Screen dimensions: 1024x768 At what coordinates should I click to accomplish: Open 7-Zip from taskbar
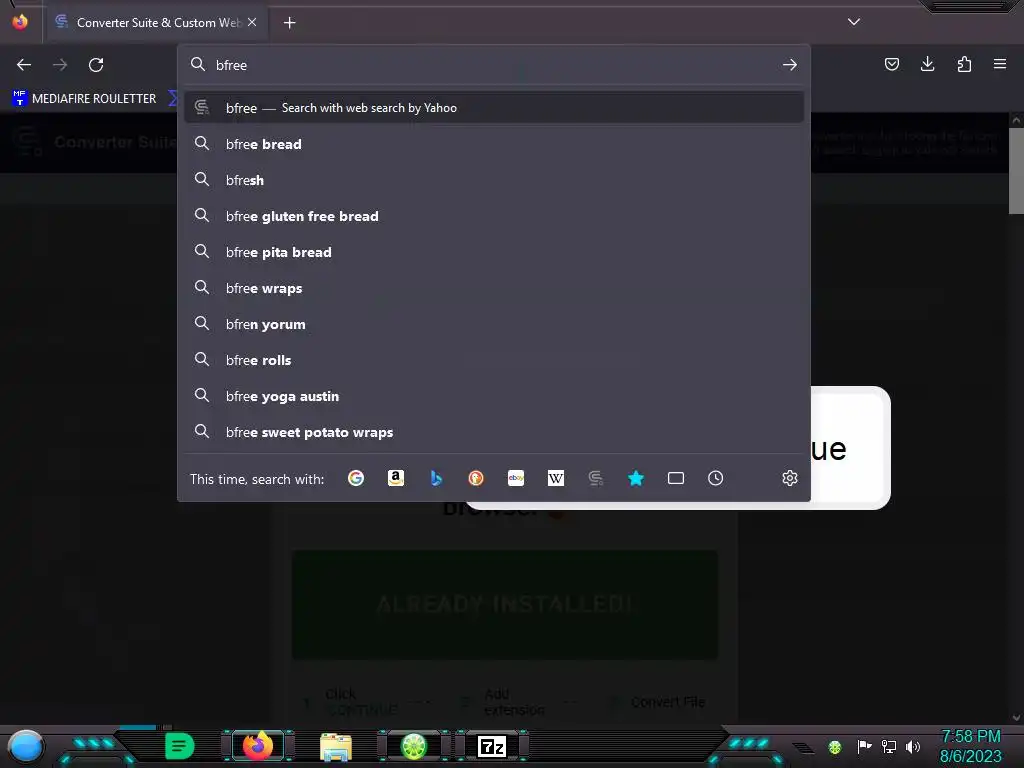pyautogui.click(x=492, y=746)
